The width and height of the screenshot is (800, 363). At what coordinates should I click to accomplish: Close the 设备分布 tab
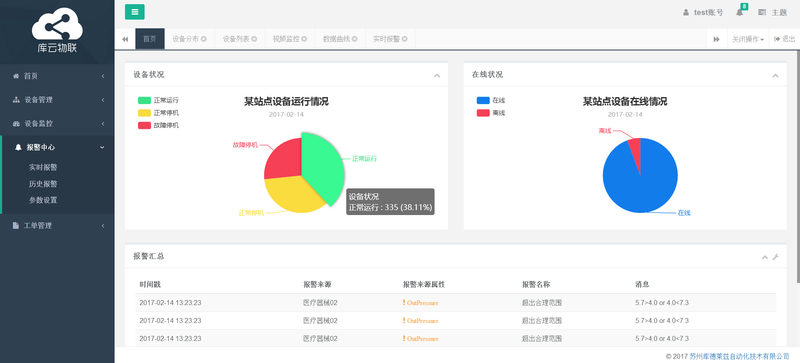coord(204,39)
